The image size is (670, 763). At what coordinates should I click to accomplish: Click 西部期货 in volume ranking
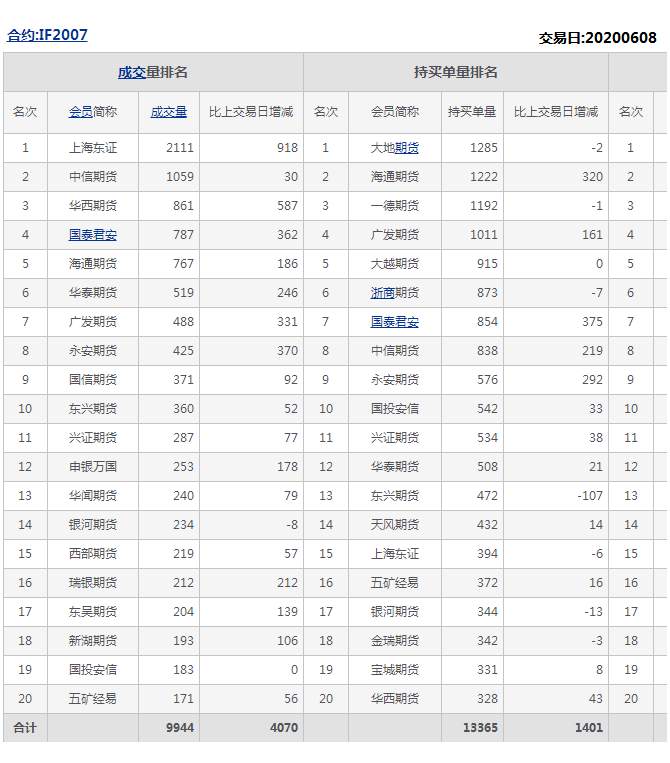(x=93, y=554)
